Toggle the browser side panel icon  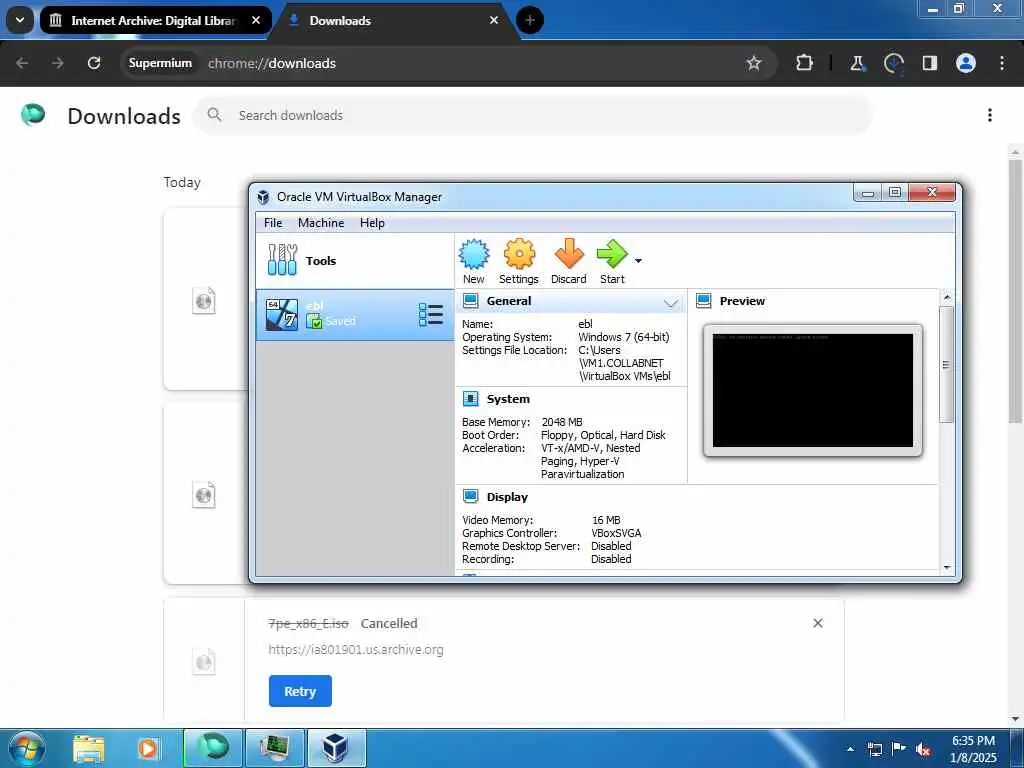pyautogui.click(x=929, y=63)
